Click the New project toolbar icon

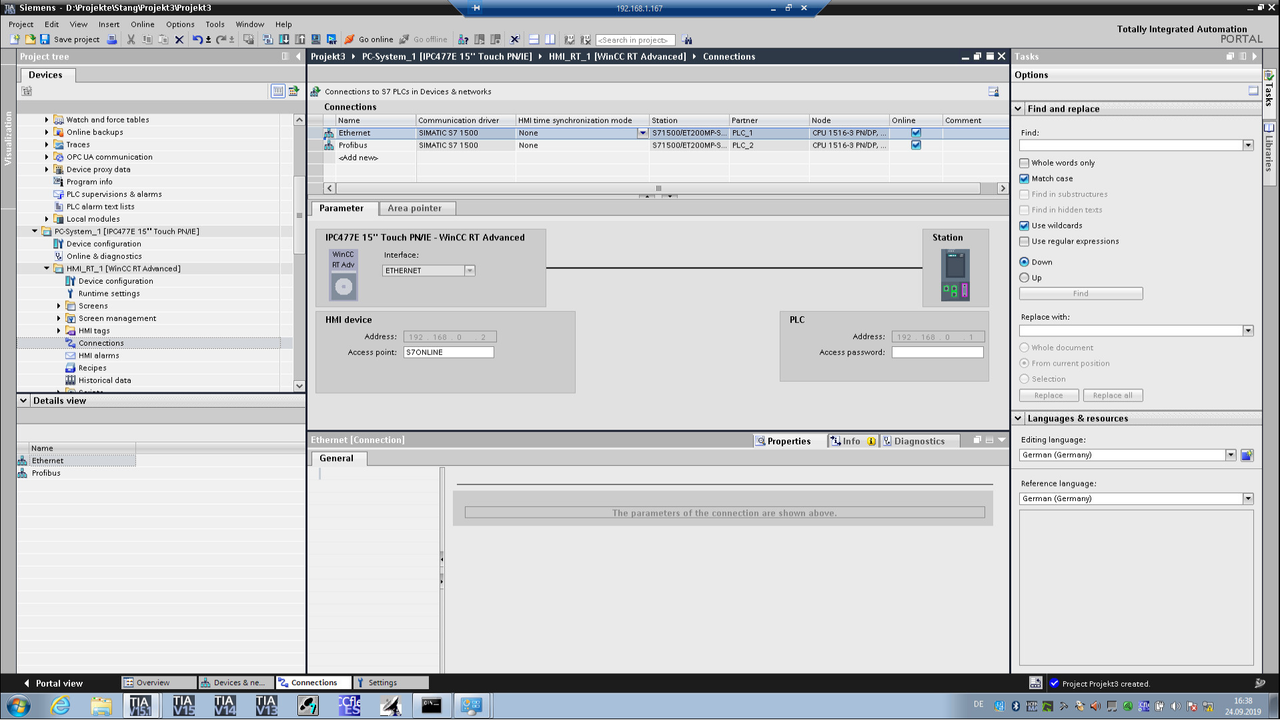(x=15, y=39)
